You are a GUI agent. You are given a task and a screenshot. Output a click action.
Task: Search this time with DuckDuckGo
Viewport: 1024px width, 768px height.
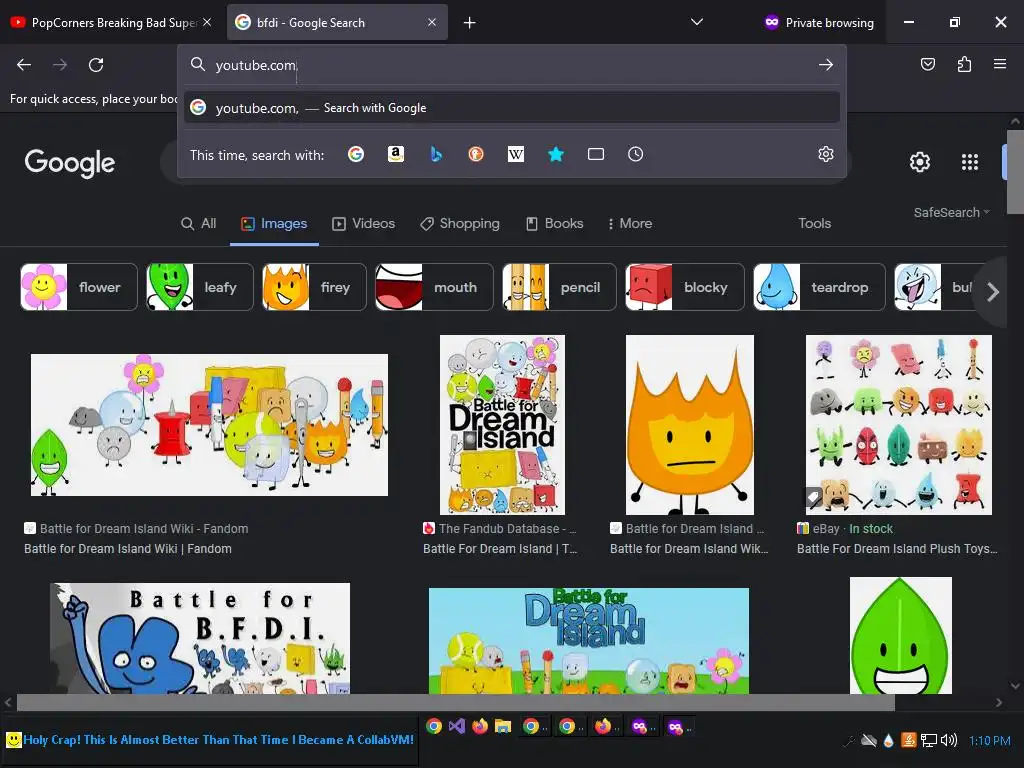click(x=476, y=154)
